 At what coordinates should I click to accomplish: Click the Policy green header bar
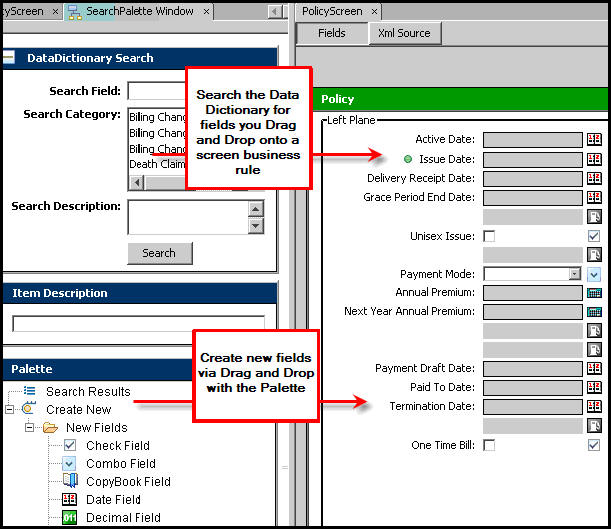click(x=461, y=99)
